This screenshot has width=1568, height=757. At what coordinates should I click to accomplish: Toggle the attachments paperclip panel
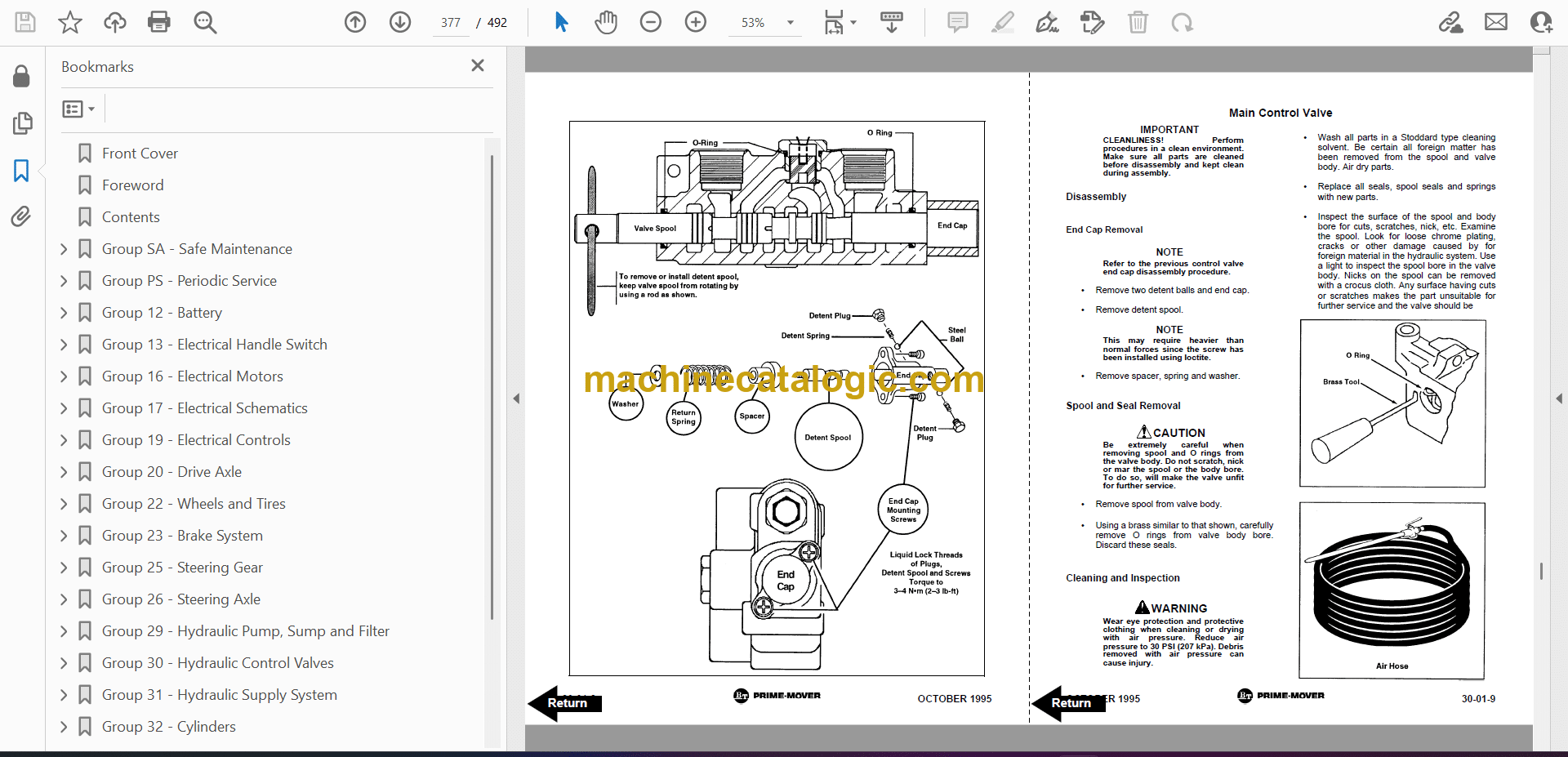21,216
